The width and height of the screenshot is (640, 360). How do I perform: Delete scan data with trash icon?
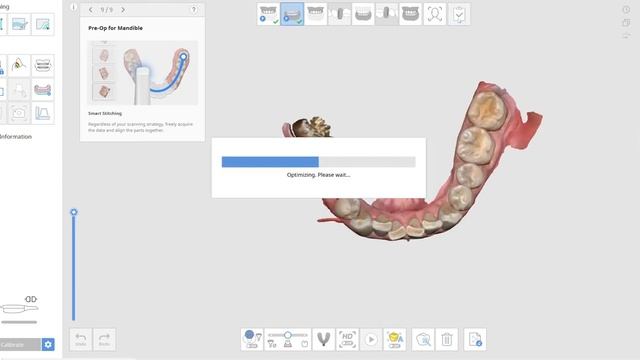pyautogui.click(x=447, y=340)
